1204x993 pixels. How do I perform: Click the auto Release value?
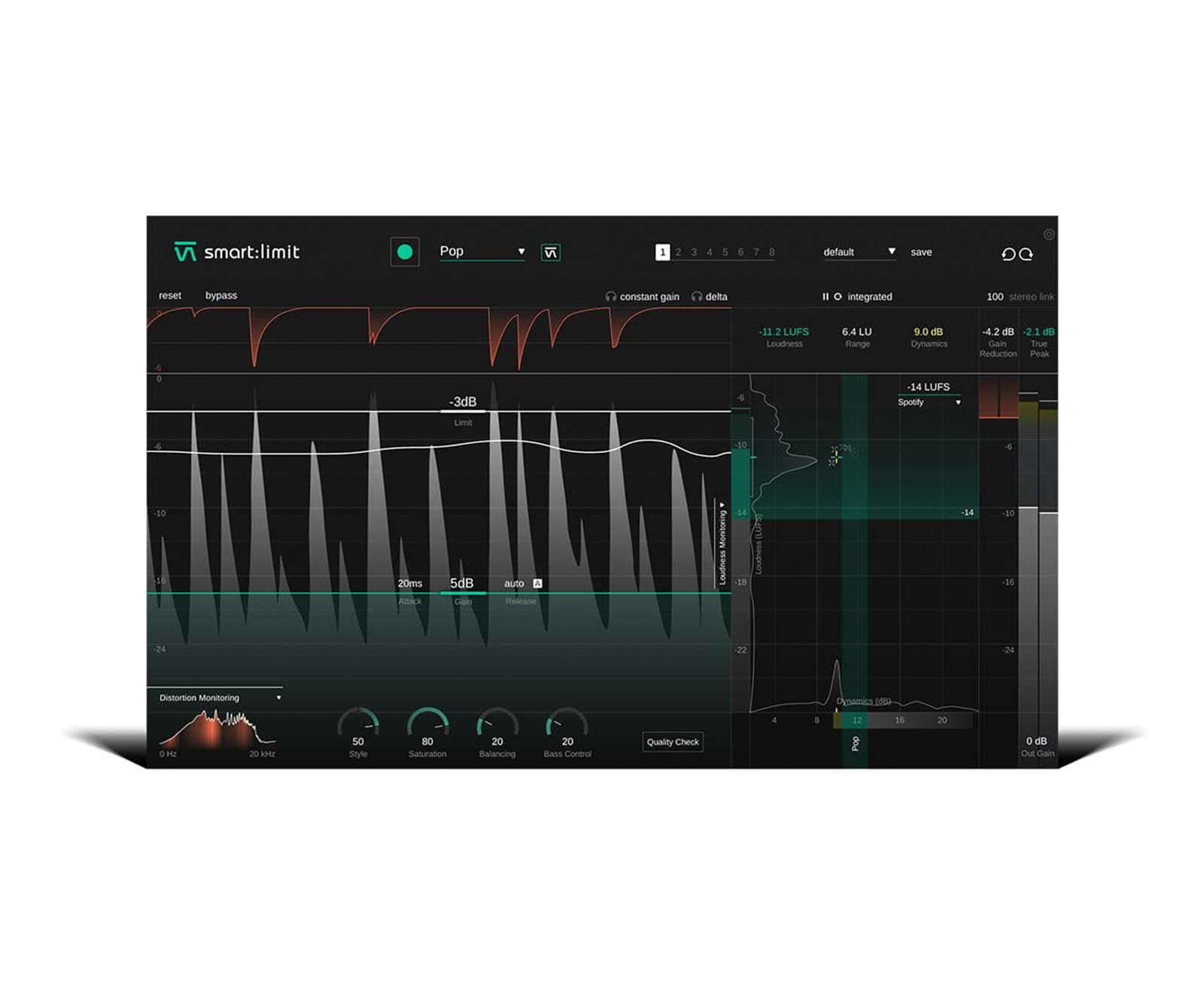[514, 584]
